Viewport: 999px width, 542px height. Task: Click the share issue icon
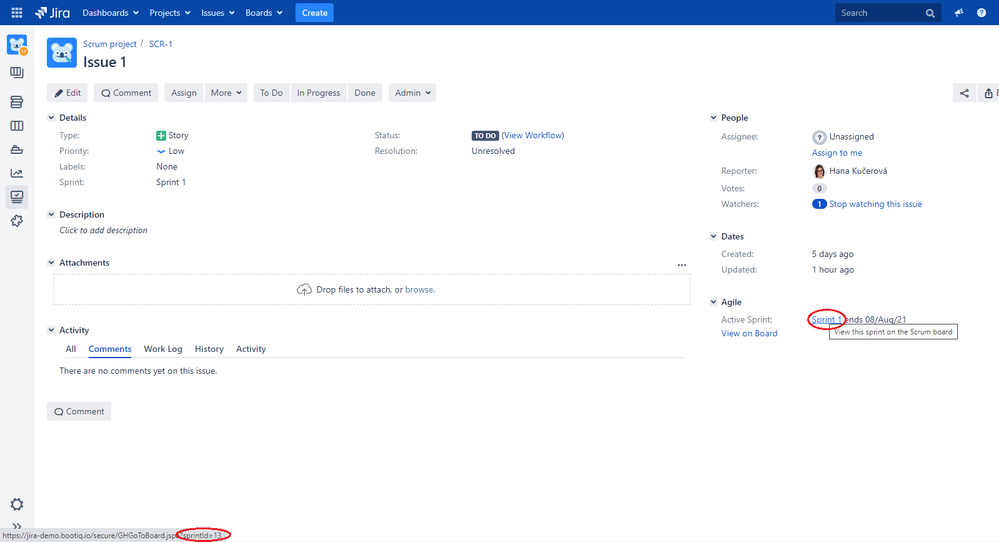click(964, 93)
